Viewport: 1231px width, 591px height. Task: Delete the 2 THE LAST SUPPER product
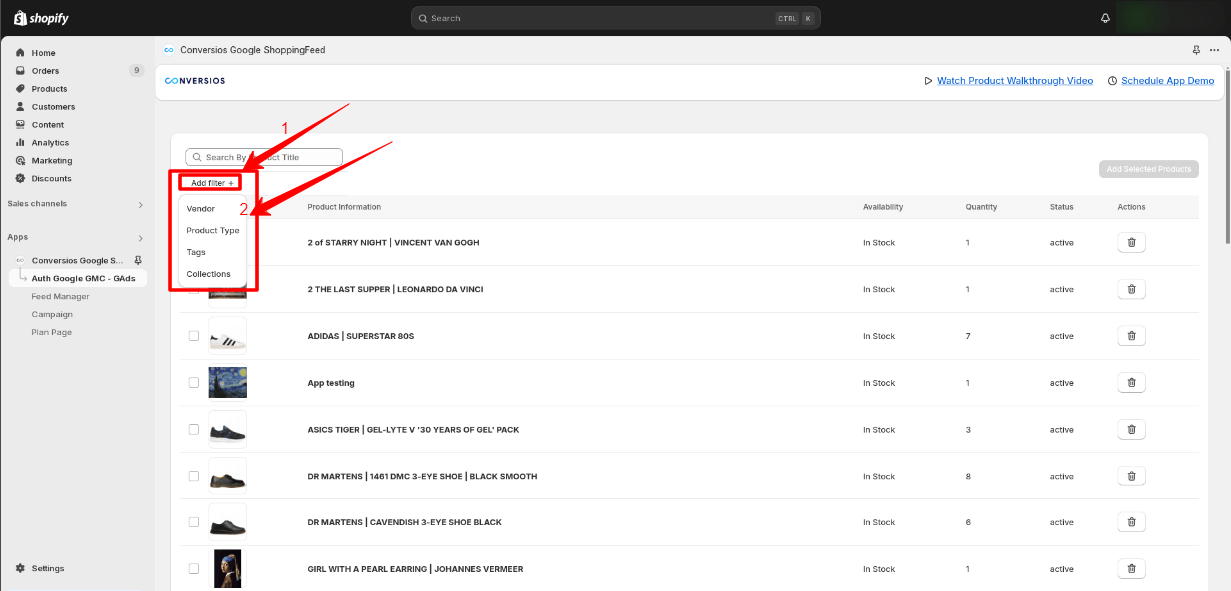click(1131, 289)
